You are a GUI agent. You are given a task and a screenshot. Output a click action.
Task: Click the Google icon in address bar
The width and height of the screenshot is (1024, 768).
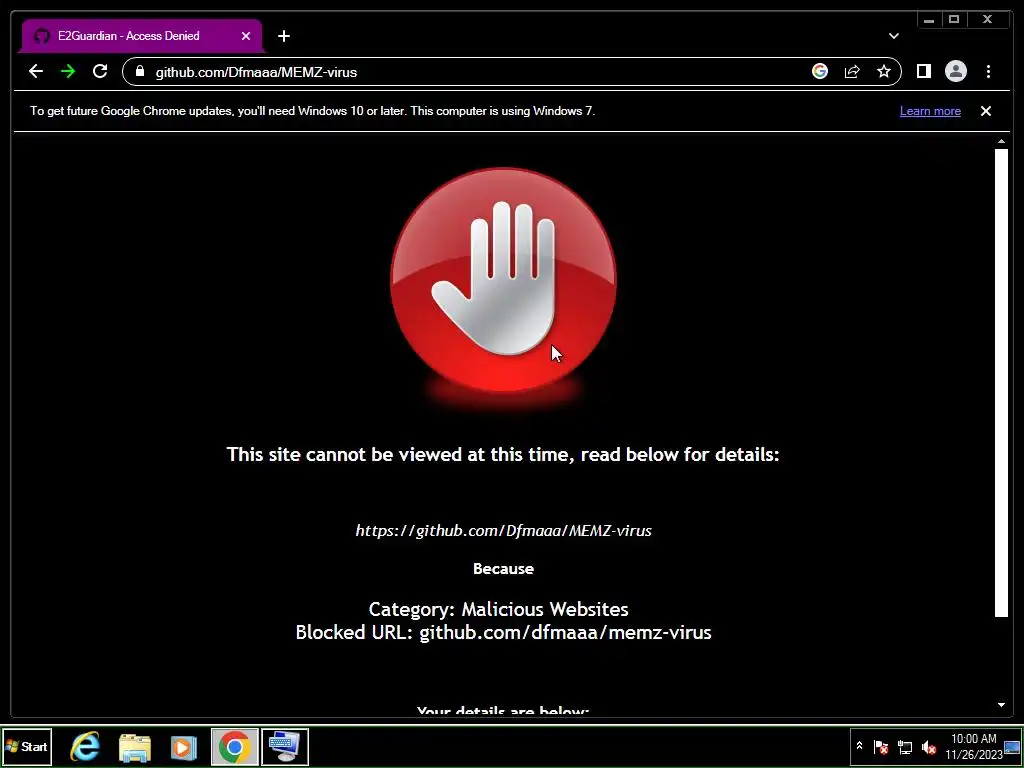click(820, 71)
